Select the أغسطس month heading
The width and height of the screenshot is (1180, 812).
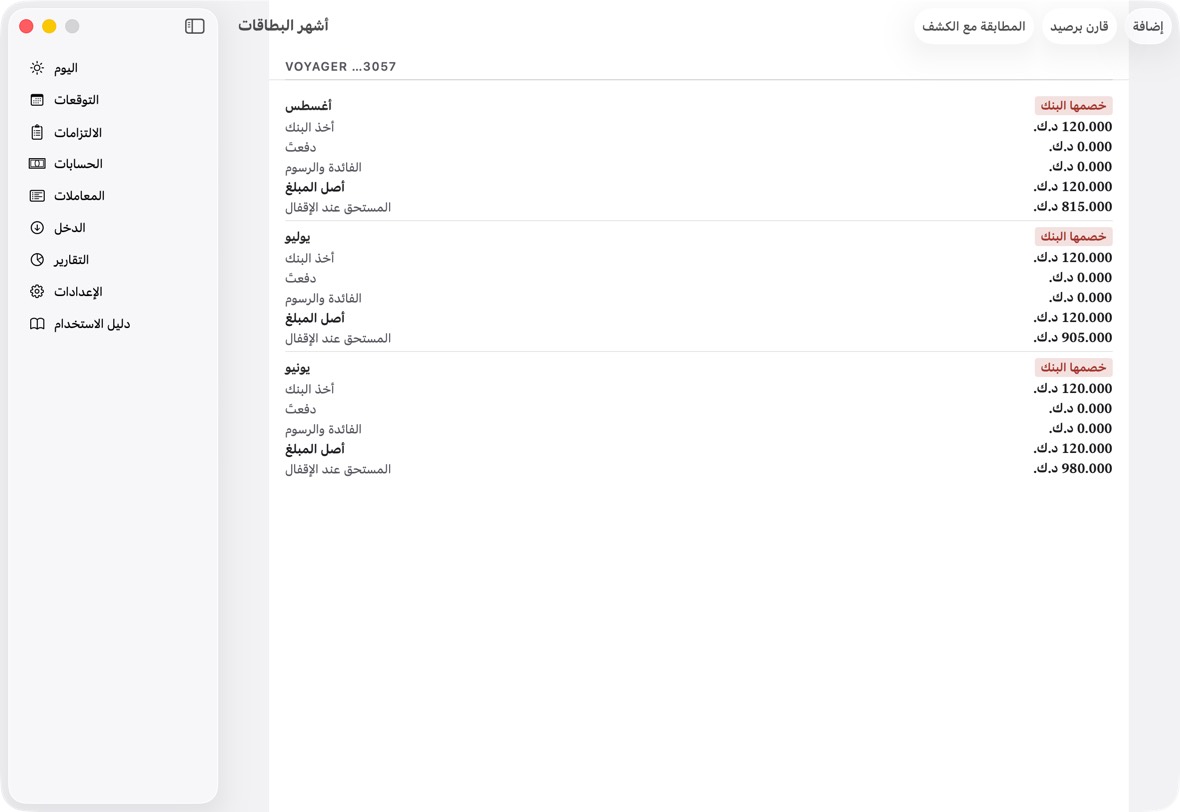click(x=309, y=106)
